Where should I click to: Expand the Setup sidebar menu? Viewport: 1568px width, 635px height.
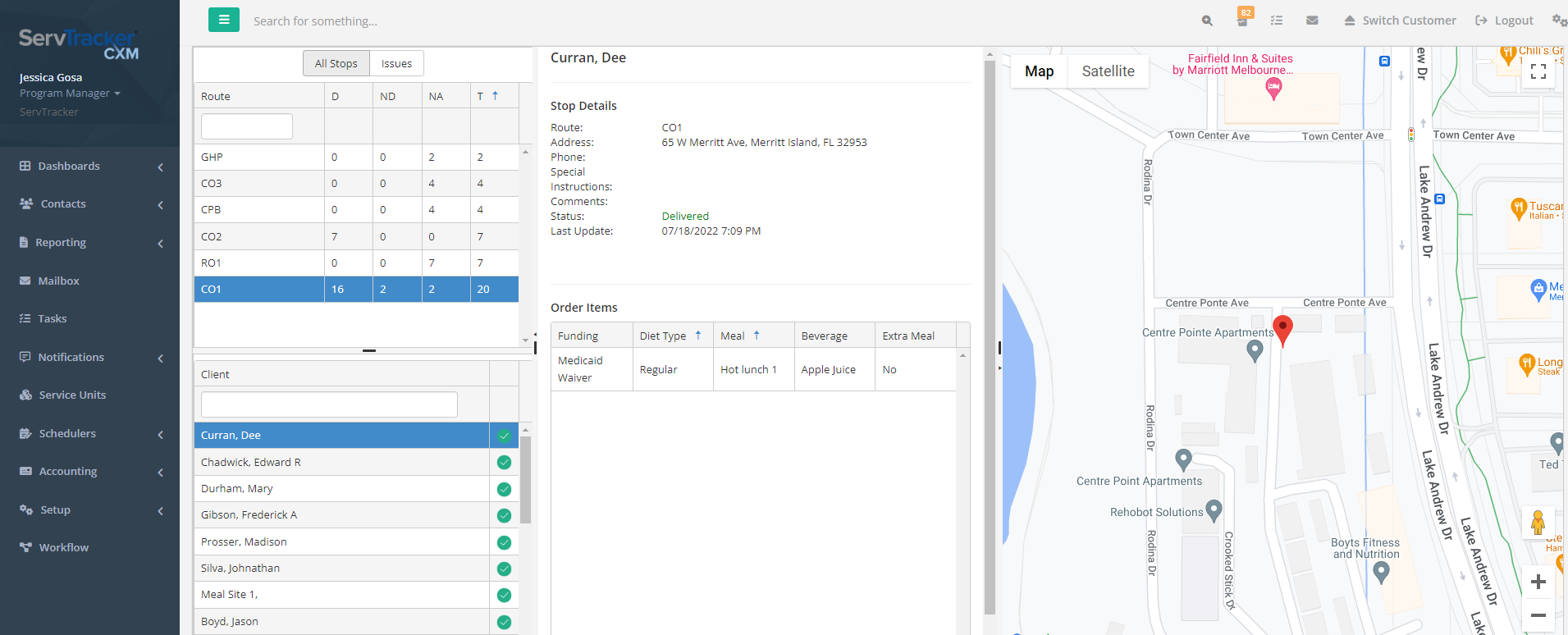coord(89,509)
